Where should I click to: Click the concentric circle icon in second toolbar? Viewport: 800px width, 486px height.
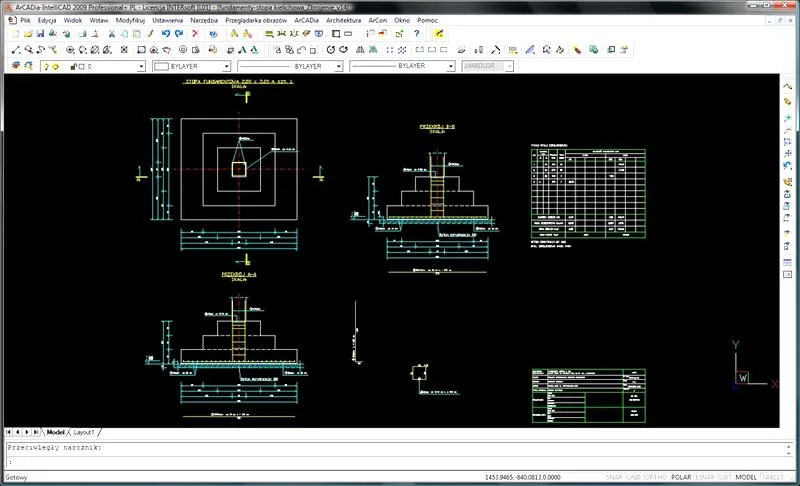pyautogui.click(x=183, y=49)
